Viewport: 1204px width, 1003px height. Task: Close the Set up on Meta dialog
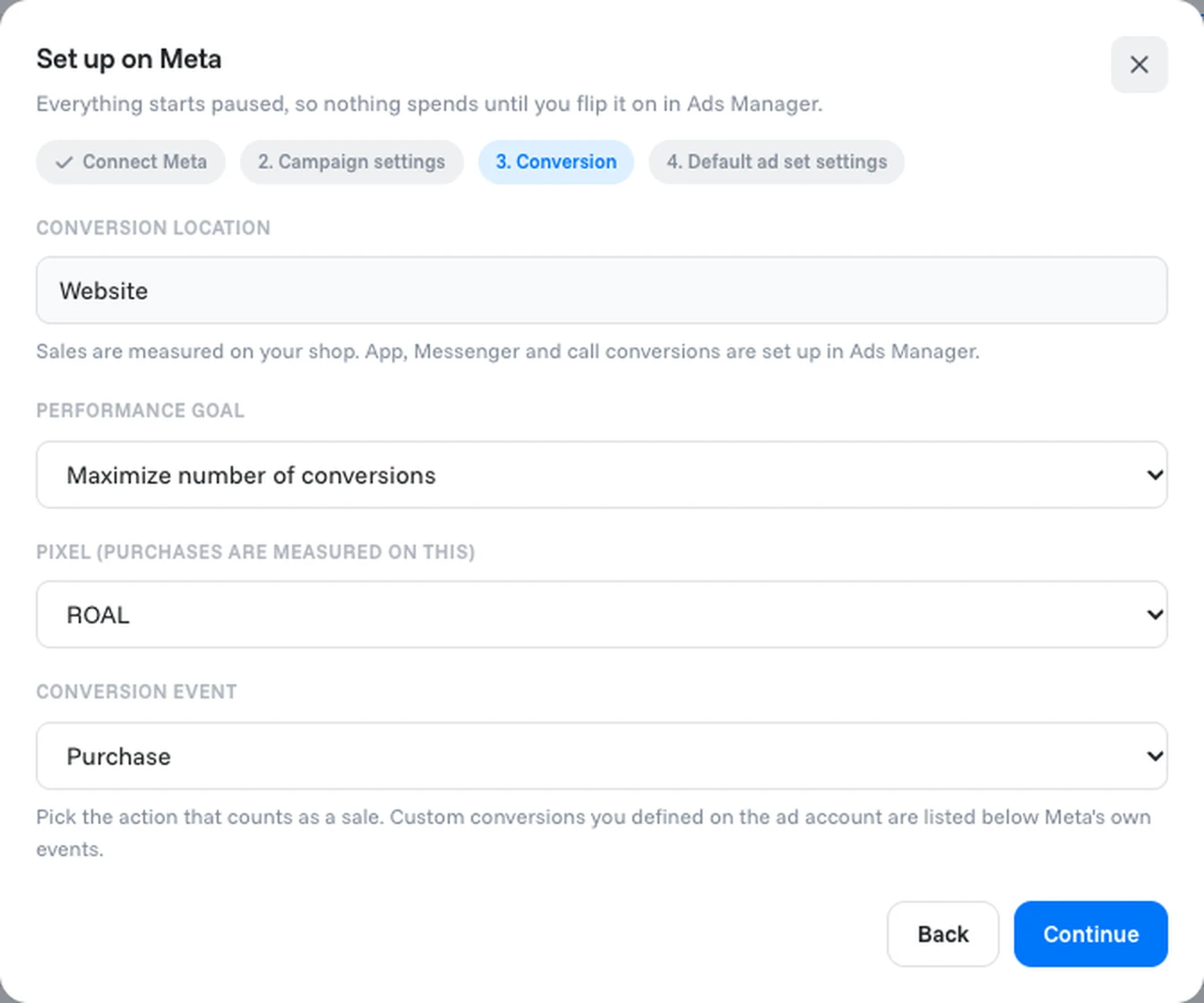(1139, 64)
